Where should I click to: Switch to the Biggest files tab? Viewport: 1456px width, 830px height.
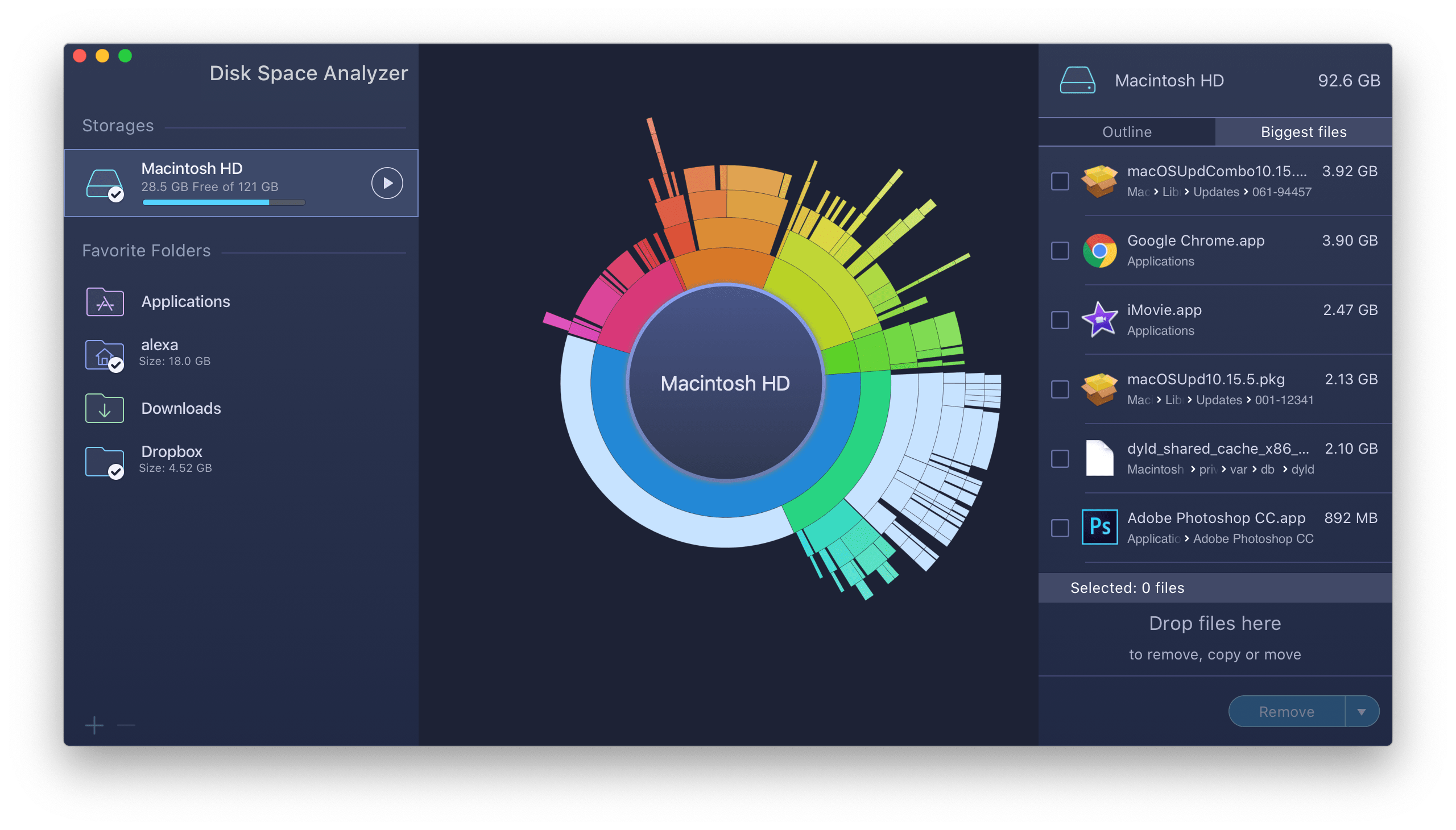[x=1303, y=131]
